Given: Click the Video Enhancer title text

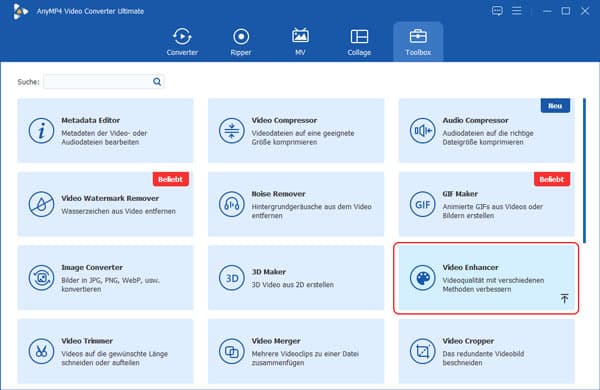Looking at the screenshot, I should tap(470, 267).
